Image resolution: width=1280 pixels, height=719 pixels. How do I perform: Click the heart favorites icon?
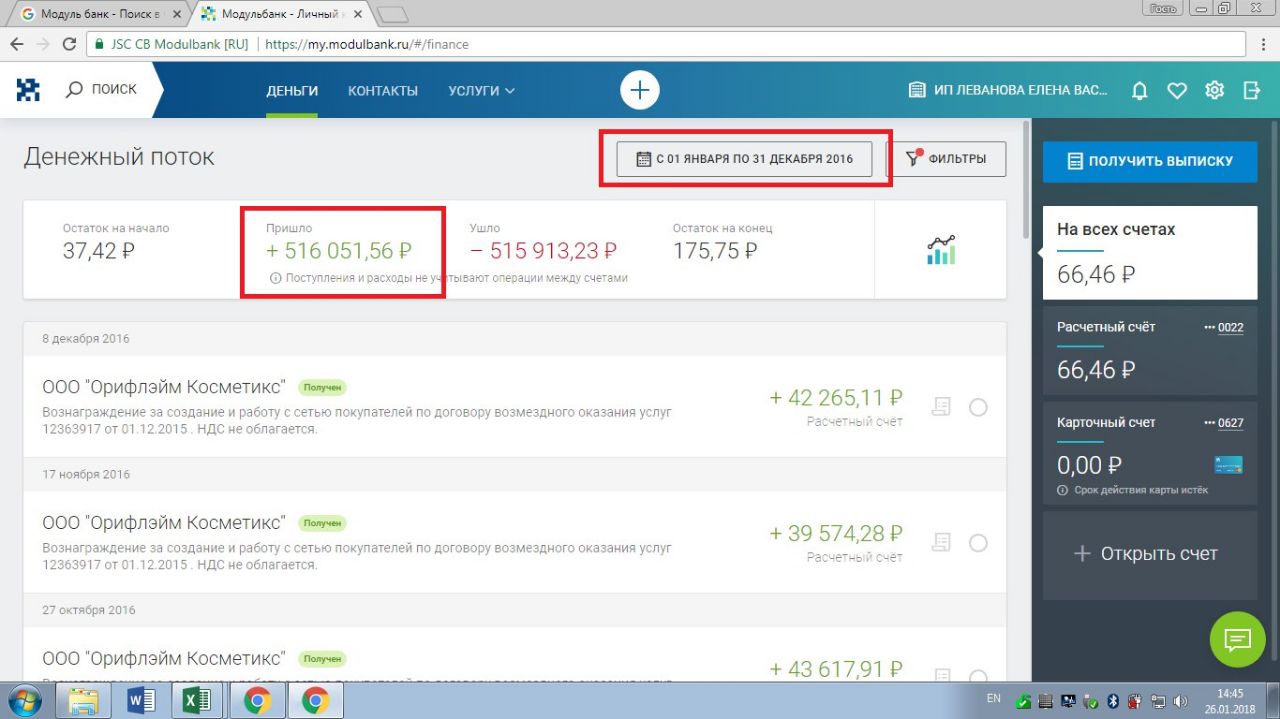coord(1177,91)
